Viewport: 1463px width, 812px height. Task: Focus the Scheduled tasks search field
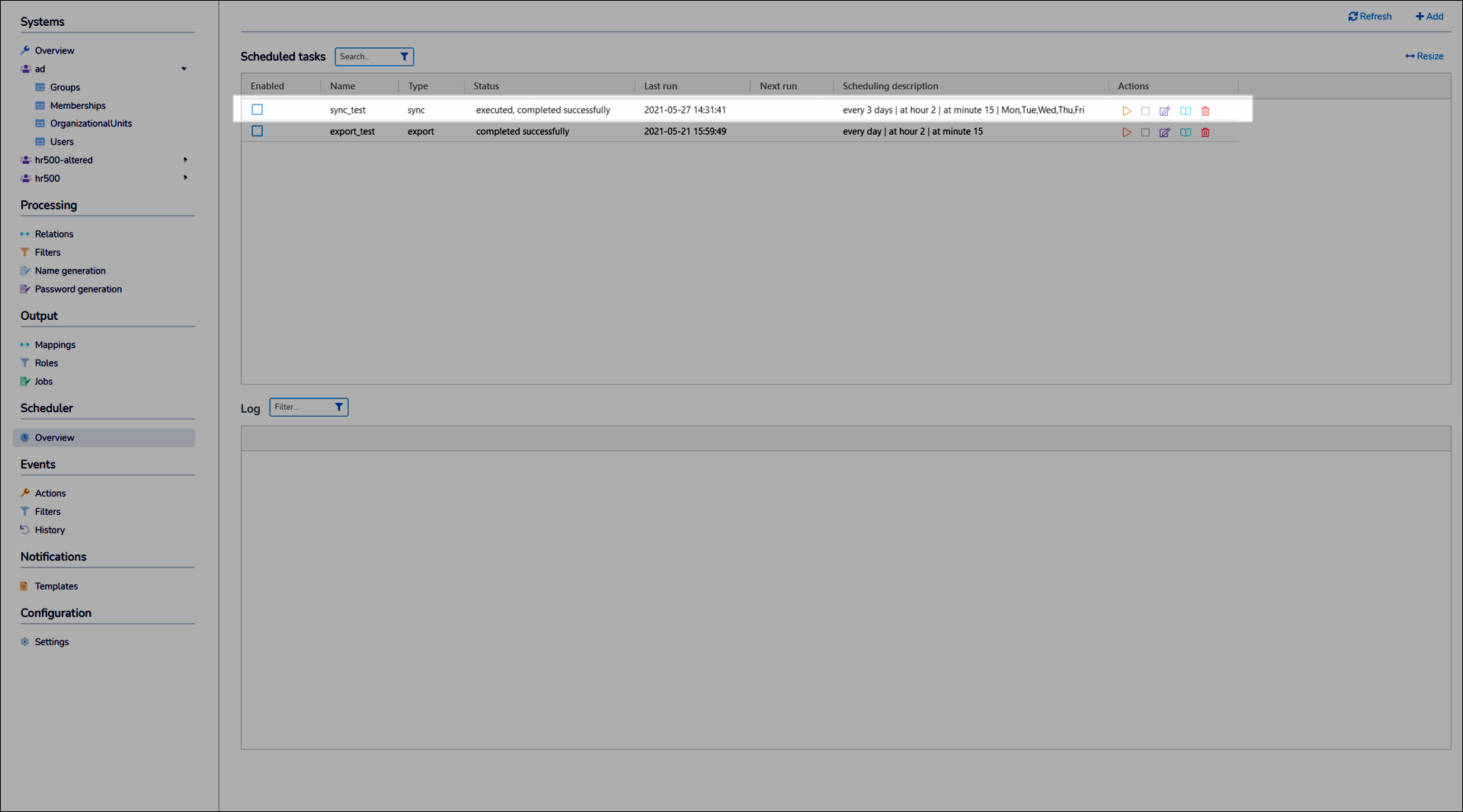click(367, 56)
